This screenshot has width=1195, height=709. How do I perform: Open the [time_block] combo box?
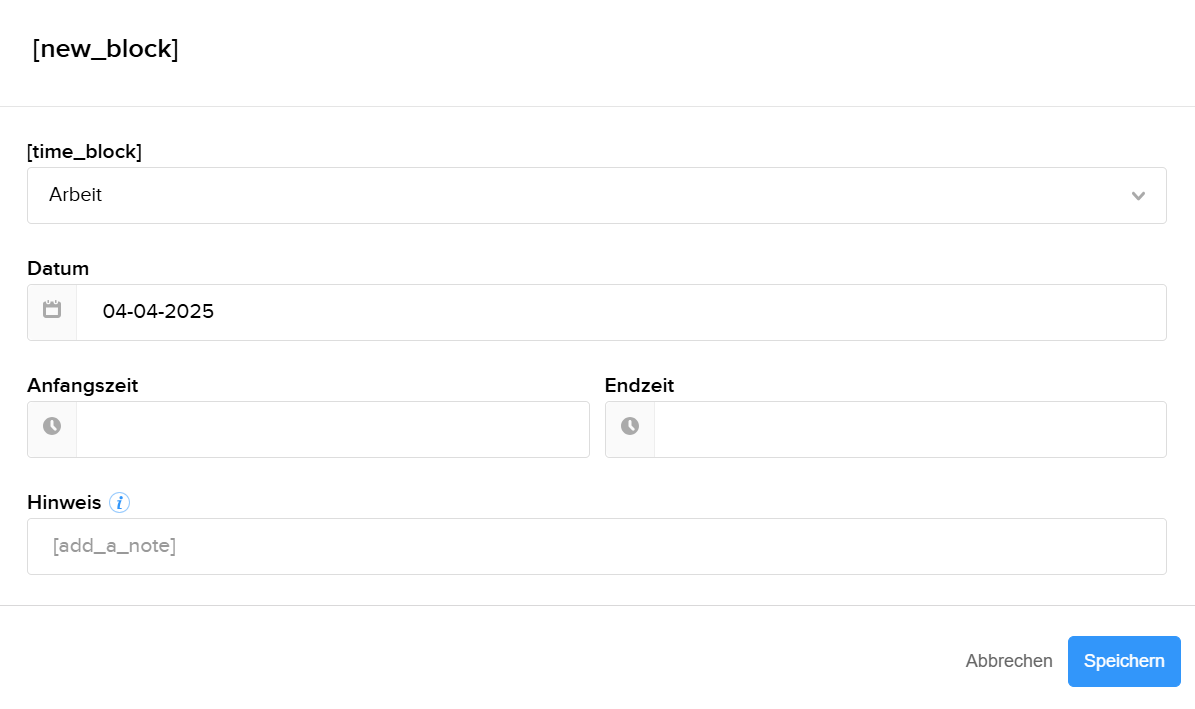(596, 195)
